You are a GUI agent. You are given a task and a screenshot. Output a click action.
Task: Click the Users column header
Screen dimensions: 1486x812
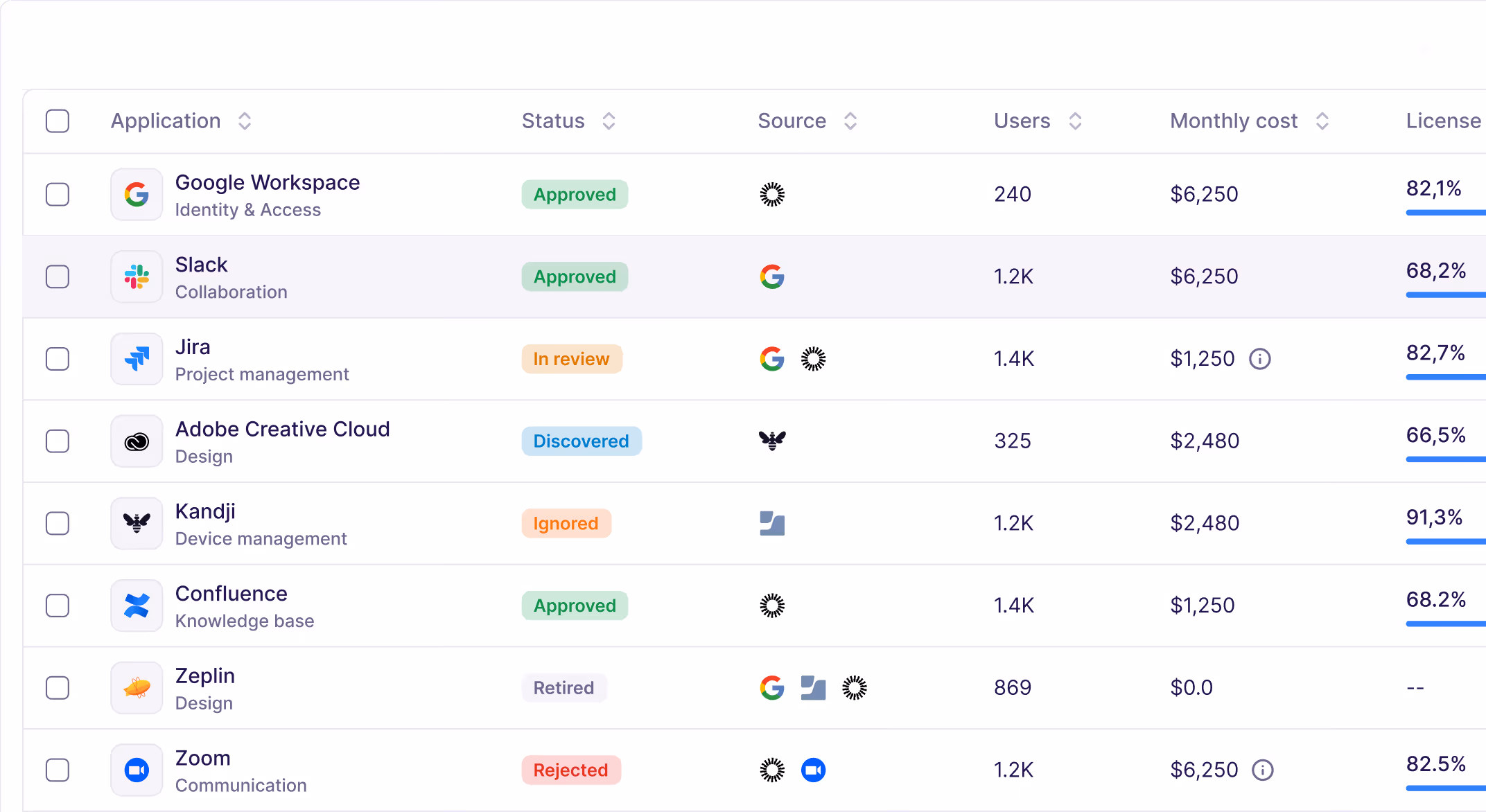1022,121
